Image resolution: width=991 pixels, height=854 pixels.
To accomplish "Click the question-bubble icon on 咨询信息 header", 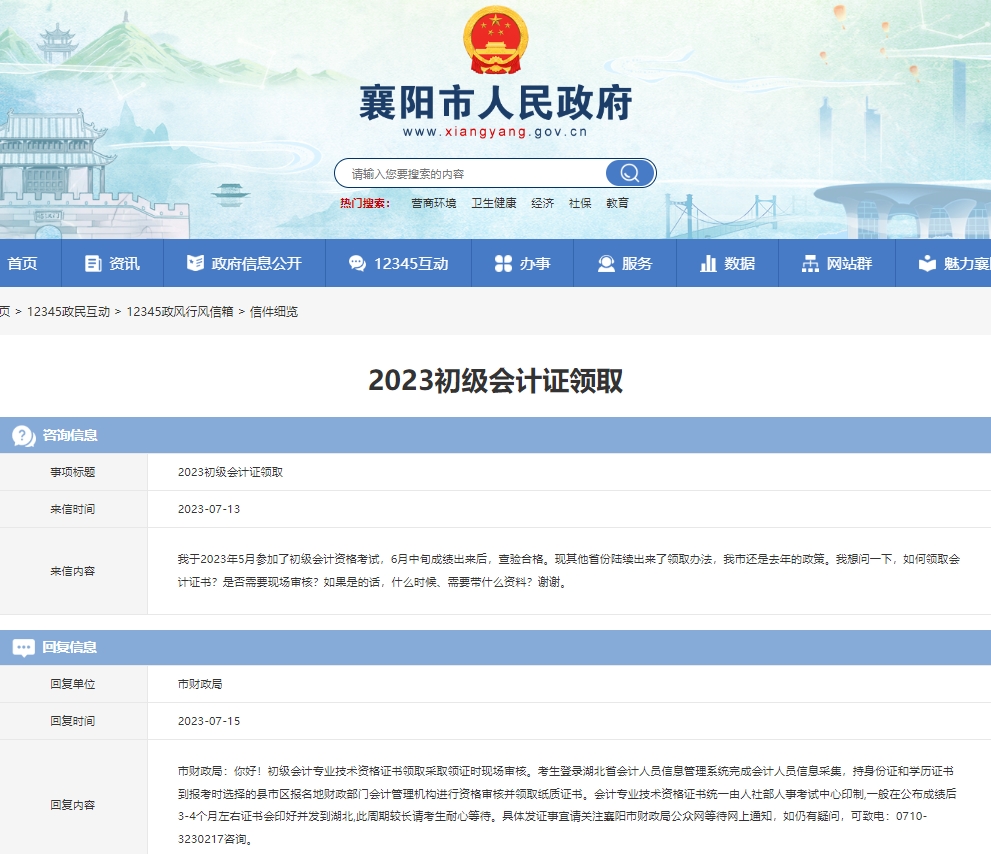I will point(22,434).
